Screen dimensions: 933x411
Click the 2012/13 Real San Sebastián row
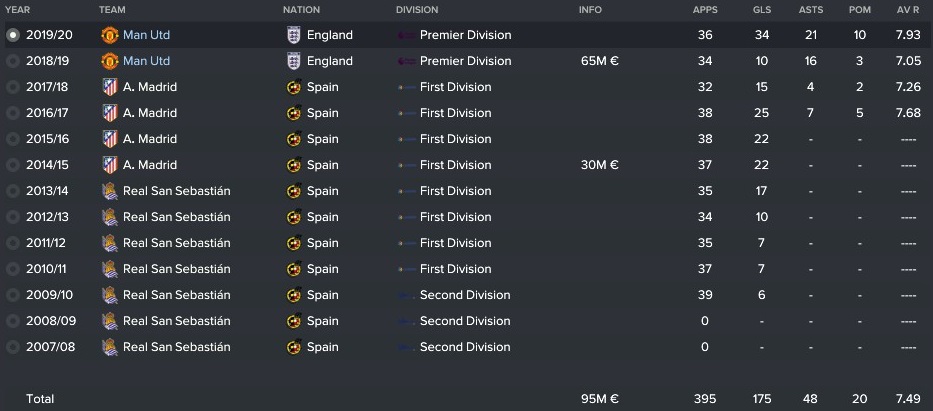click(x=466, y=217)
